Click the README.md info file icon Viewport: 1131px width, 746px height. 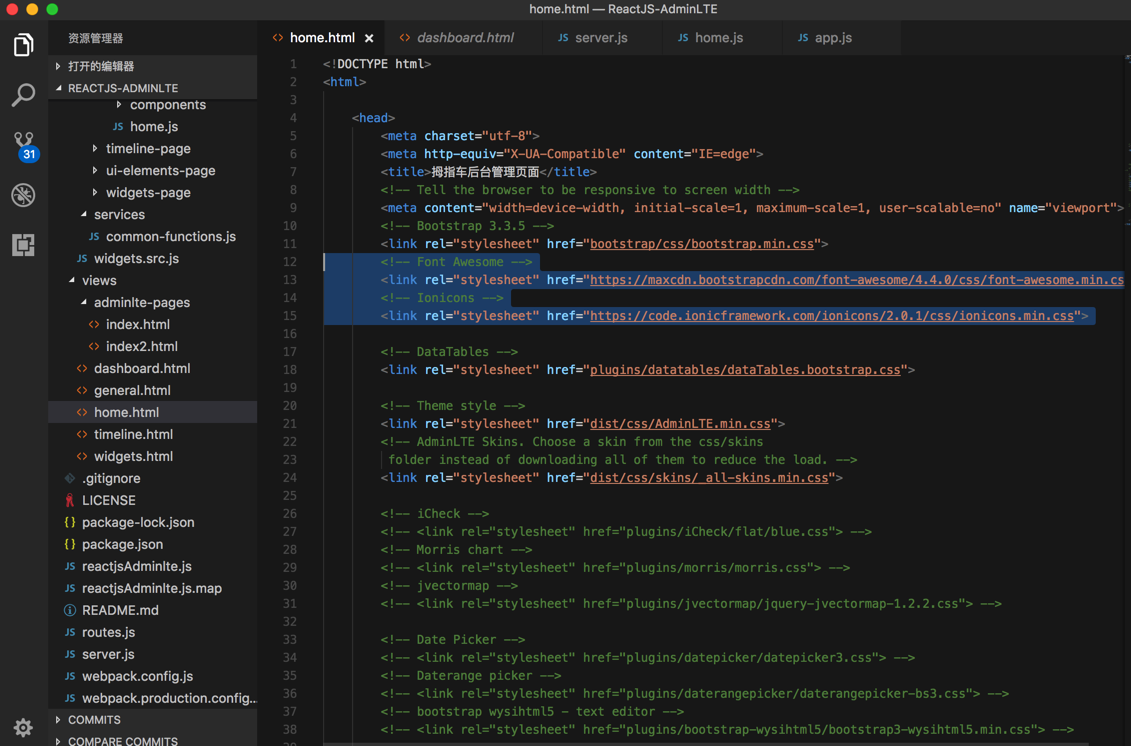point(70,610)
